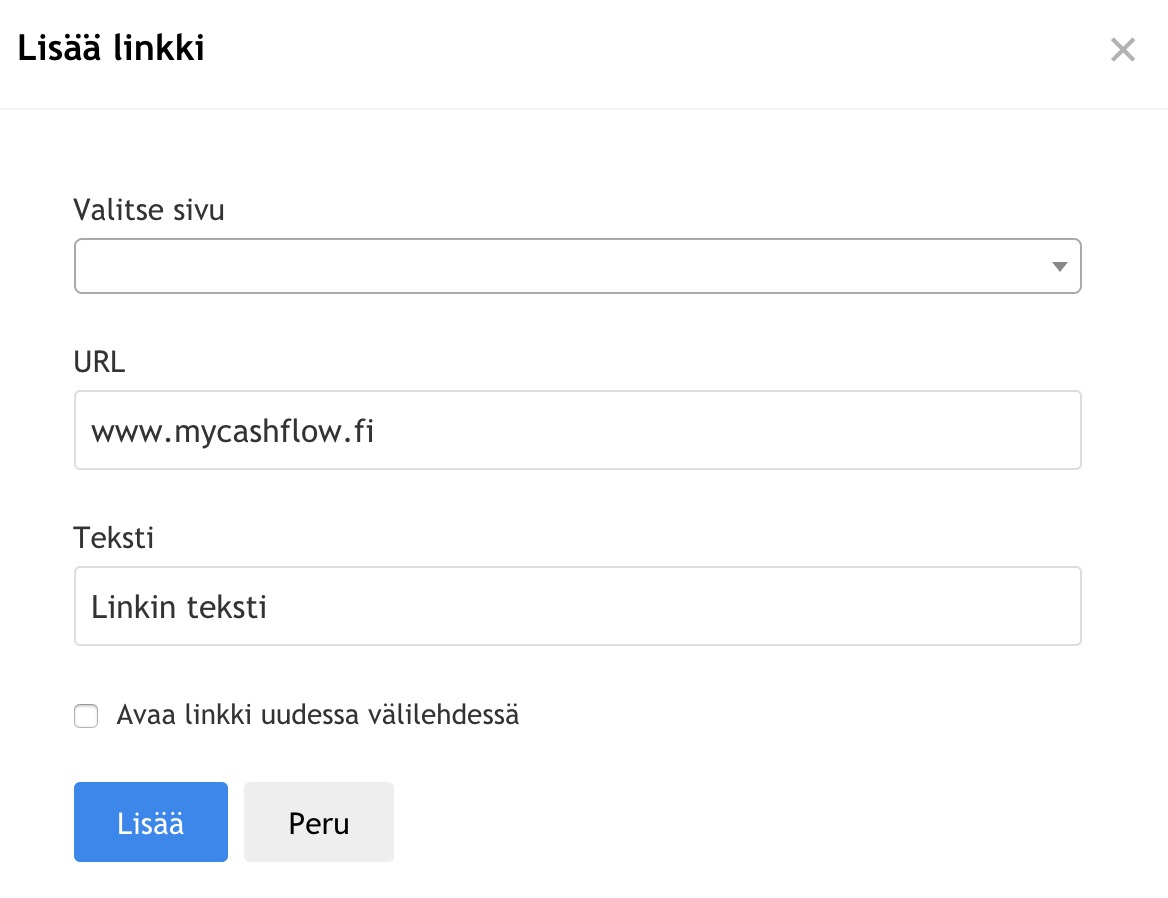Close the Lisää linkki dialog
This screenshot has height=898, width=1168.
[1123, 50]
